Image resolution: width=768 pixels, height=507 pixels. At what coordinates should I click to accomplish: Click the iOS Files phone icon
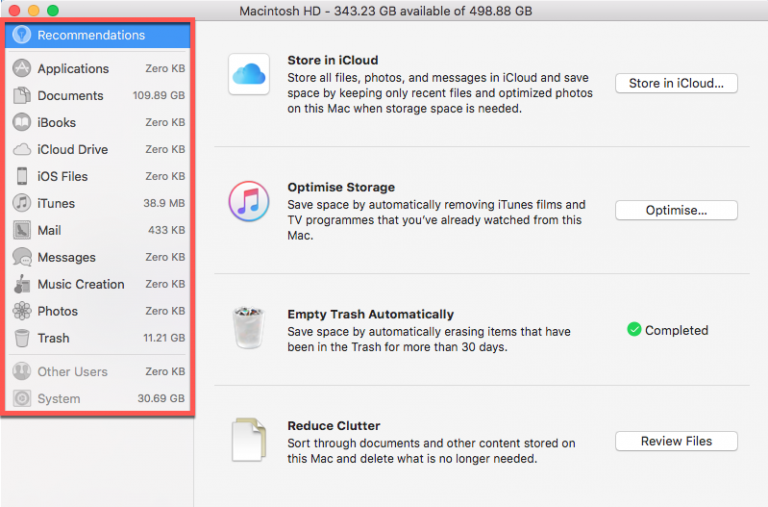tap(22, 176)
